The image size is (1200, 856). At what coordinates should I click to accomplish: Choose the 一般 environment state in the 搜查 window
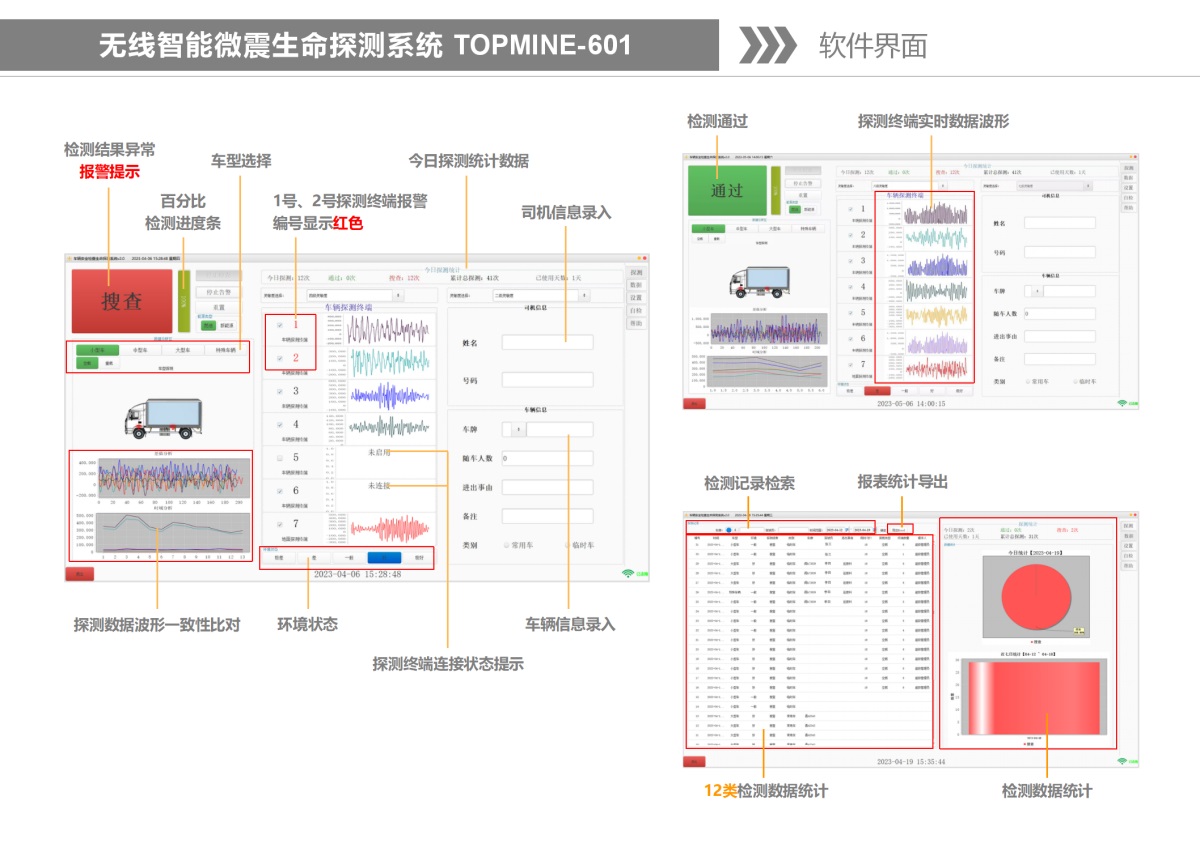coord(349,557)
